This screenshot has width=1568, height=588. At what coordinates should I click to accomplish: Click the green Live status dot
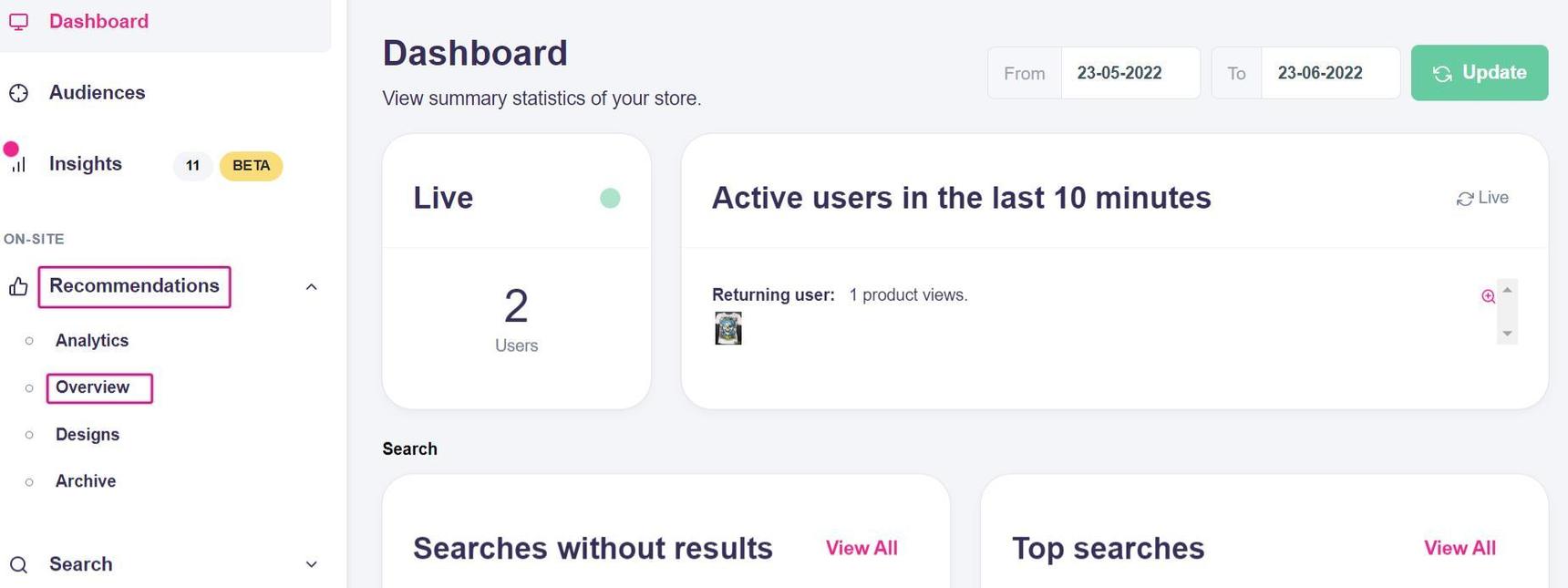click(x=610, y=198)
